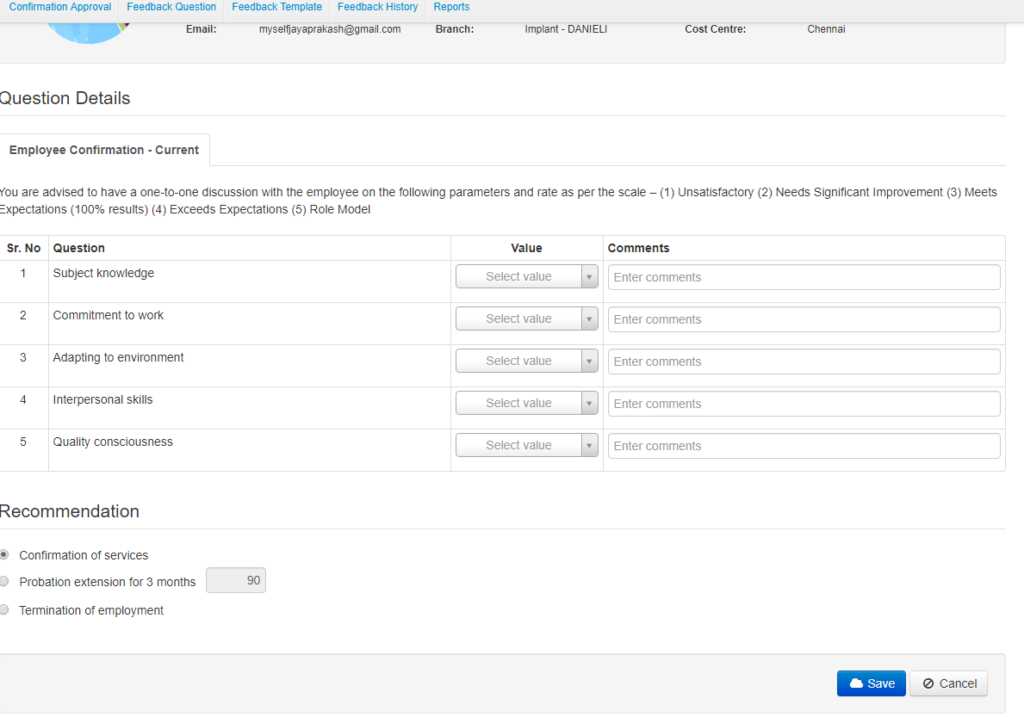The height and width of the screenshot is (717, 1024).
Task: Click the cost centre value Chennai
Action: tap(826, 29)
